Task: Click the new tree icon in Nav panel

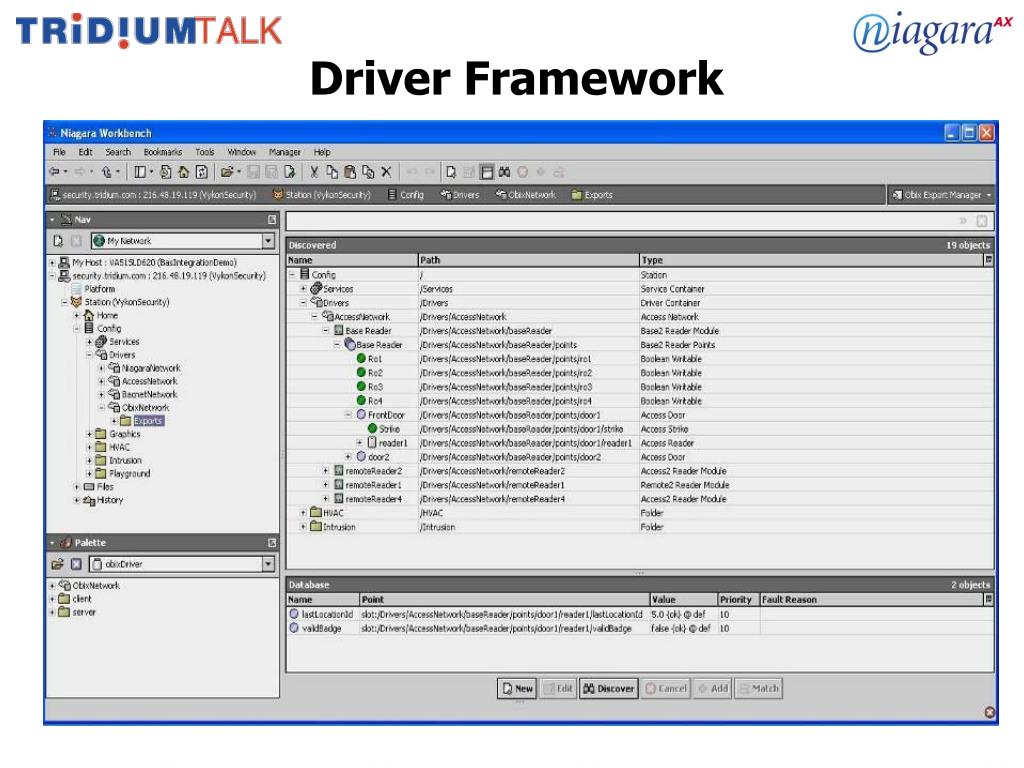Action: [58, 241]
